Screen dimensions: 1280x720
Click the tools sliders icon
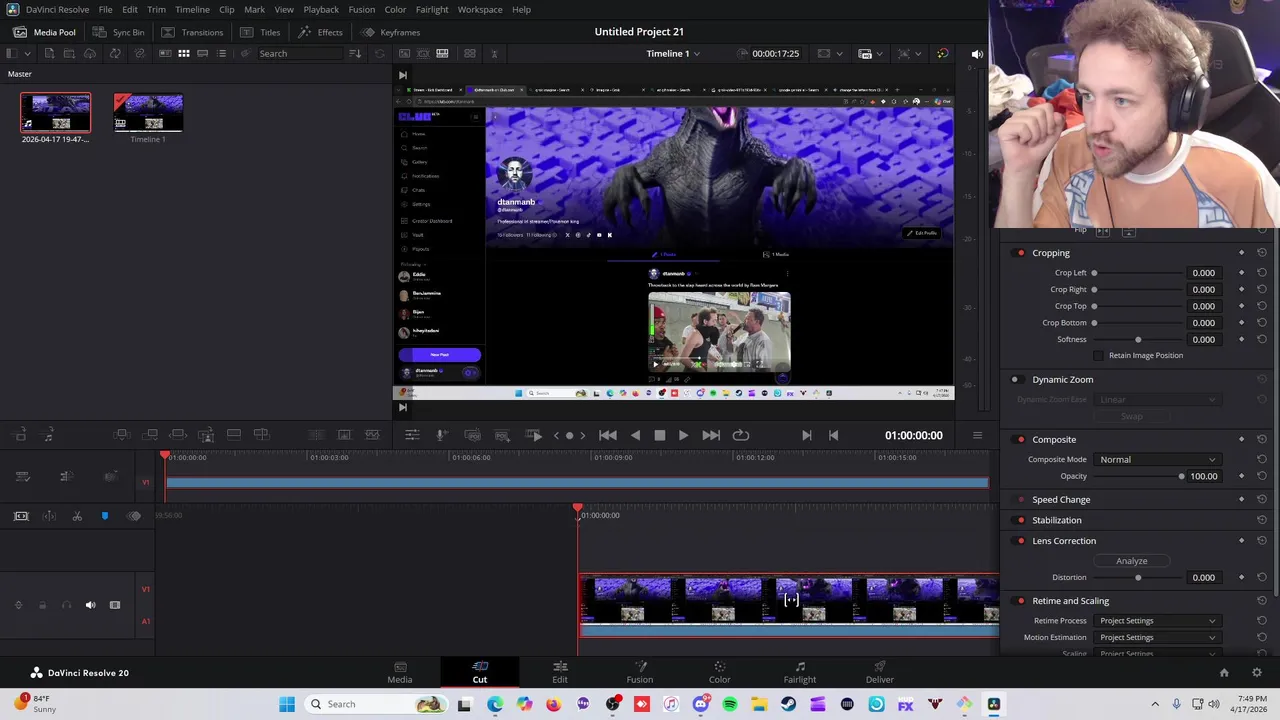click(411, 435)
